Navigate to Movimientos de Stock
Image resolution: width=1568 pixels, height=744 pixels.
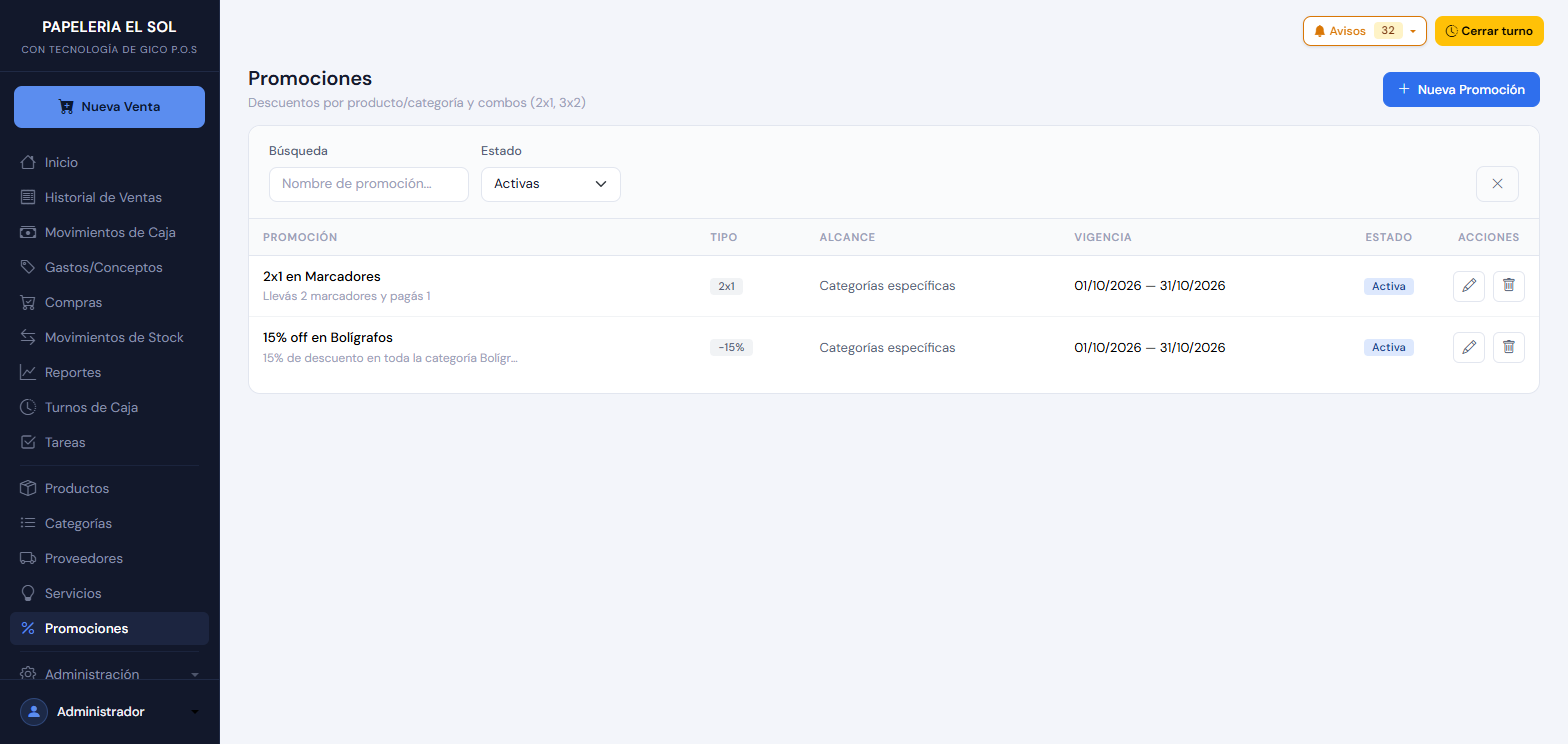coord(109,337)
